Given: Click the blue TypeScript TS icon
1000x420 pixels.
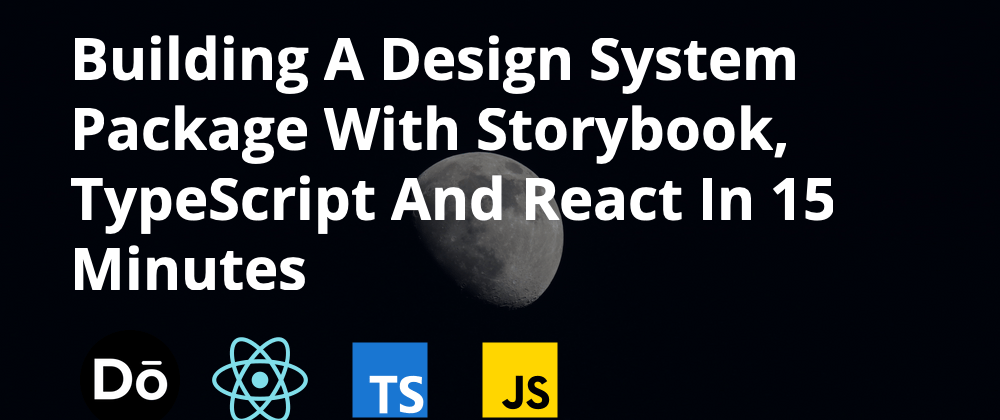Looking at the screenshot, I should point(390,380).
